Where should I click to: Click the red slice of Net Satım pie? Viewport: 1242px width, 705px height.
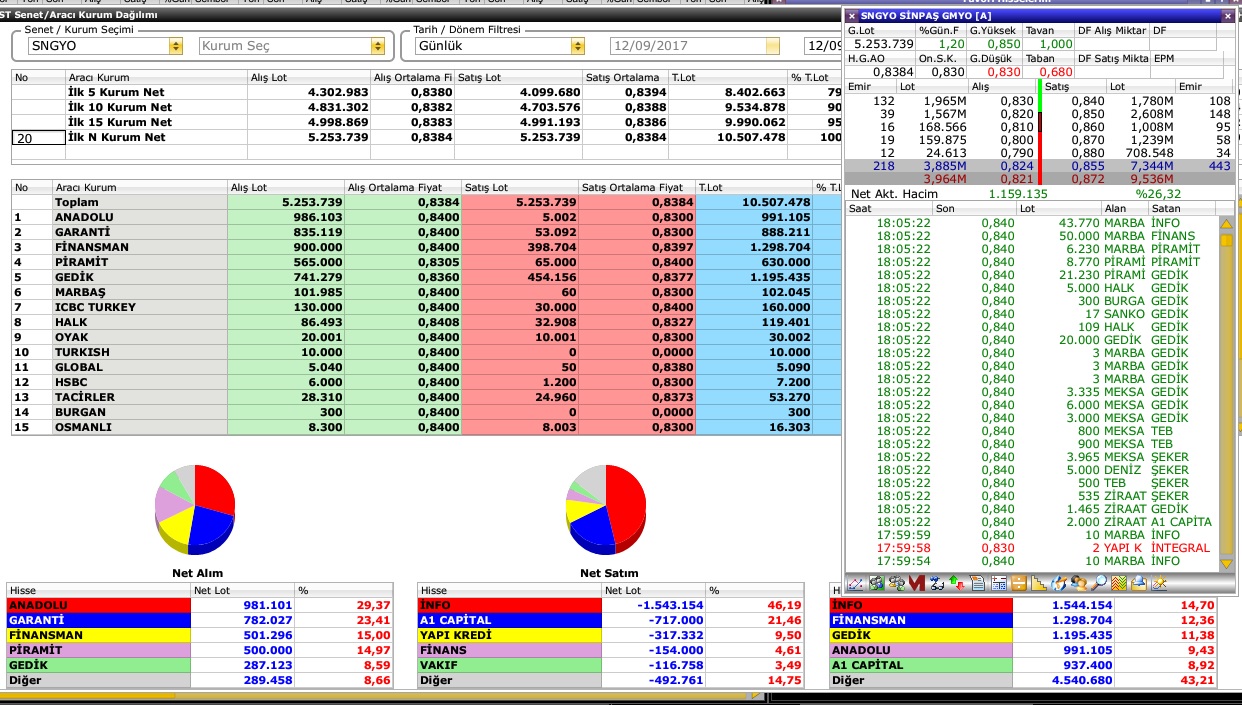tap(626, 505)
